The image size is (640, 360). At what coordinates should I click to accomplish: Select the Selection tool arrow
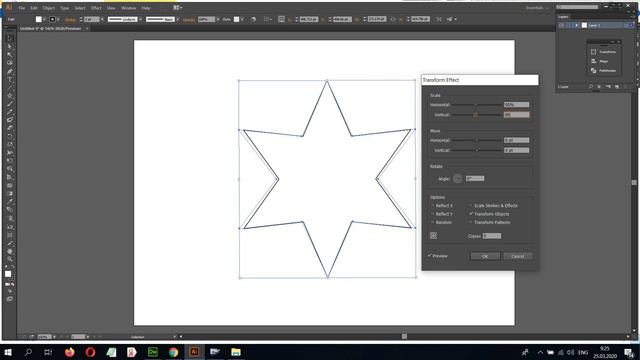10,38
